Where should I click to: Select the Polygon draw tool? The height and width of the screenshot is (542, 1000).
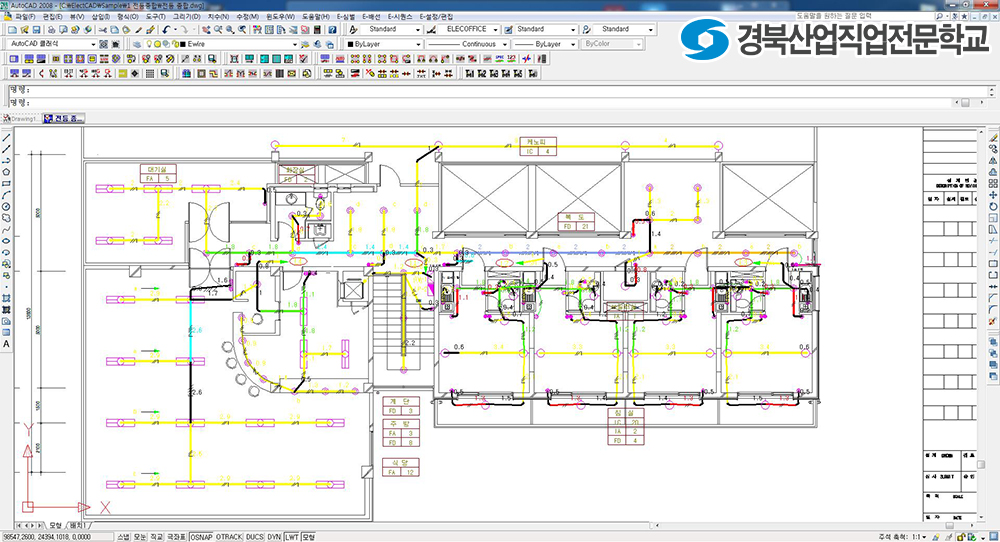point(6,172)
